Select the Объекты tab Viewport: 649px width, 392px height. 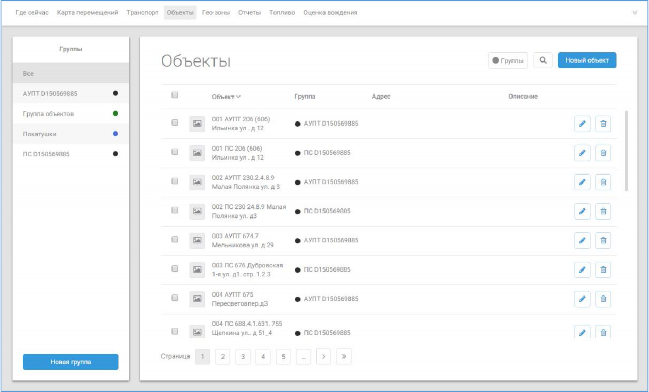pos(180,13)
